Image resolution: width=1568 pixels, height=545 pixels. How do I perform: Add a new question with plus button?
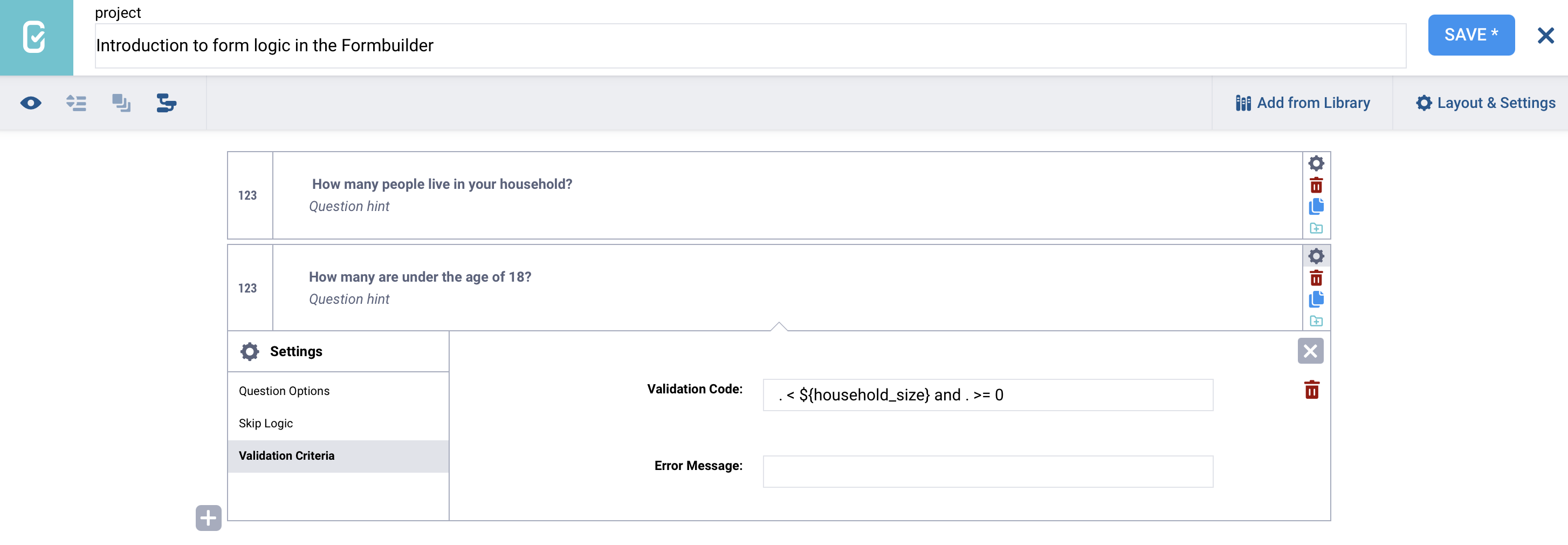(x=208, y=518)
